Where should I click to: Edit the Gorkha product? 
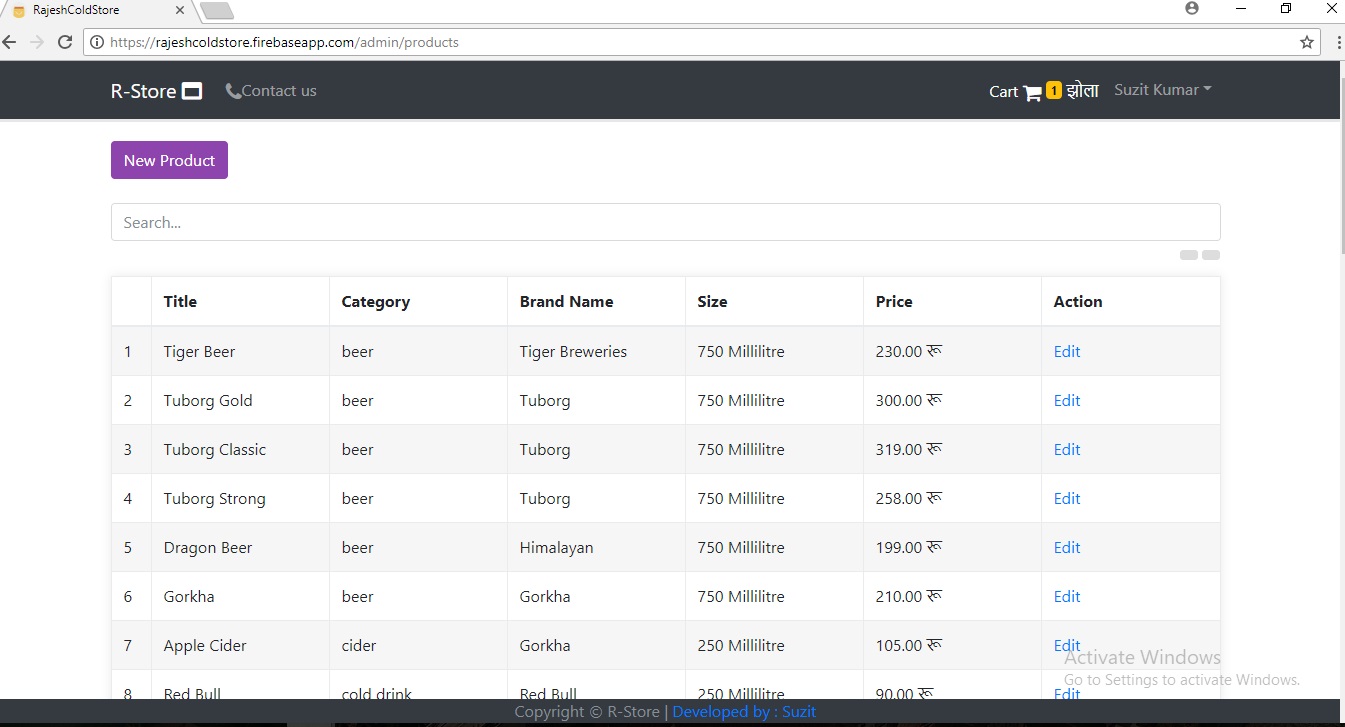point(1066,596)
